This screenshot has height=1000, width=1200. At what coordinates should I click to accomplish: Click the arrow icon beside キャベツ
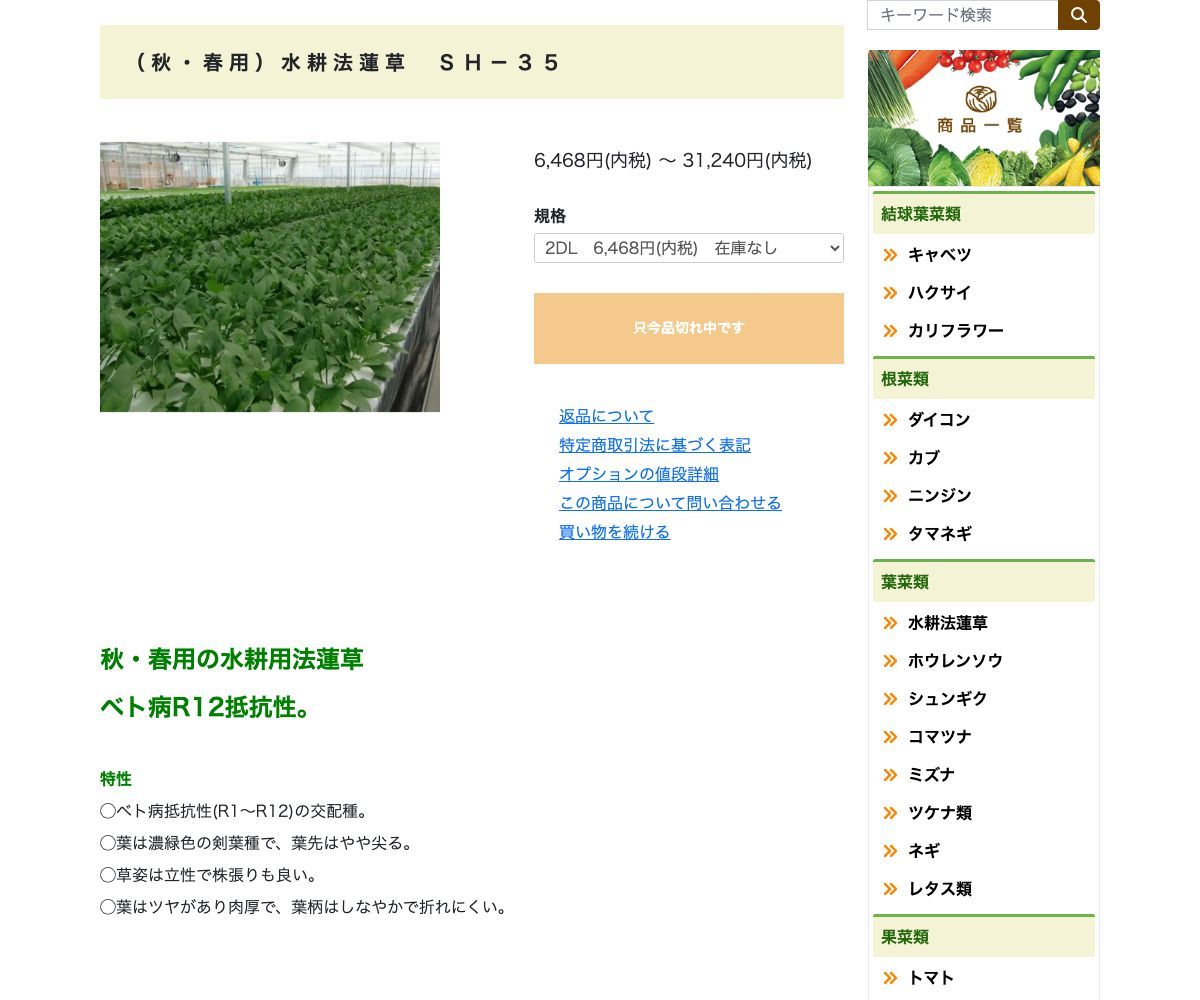(890, 255)
